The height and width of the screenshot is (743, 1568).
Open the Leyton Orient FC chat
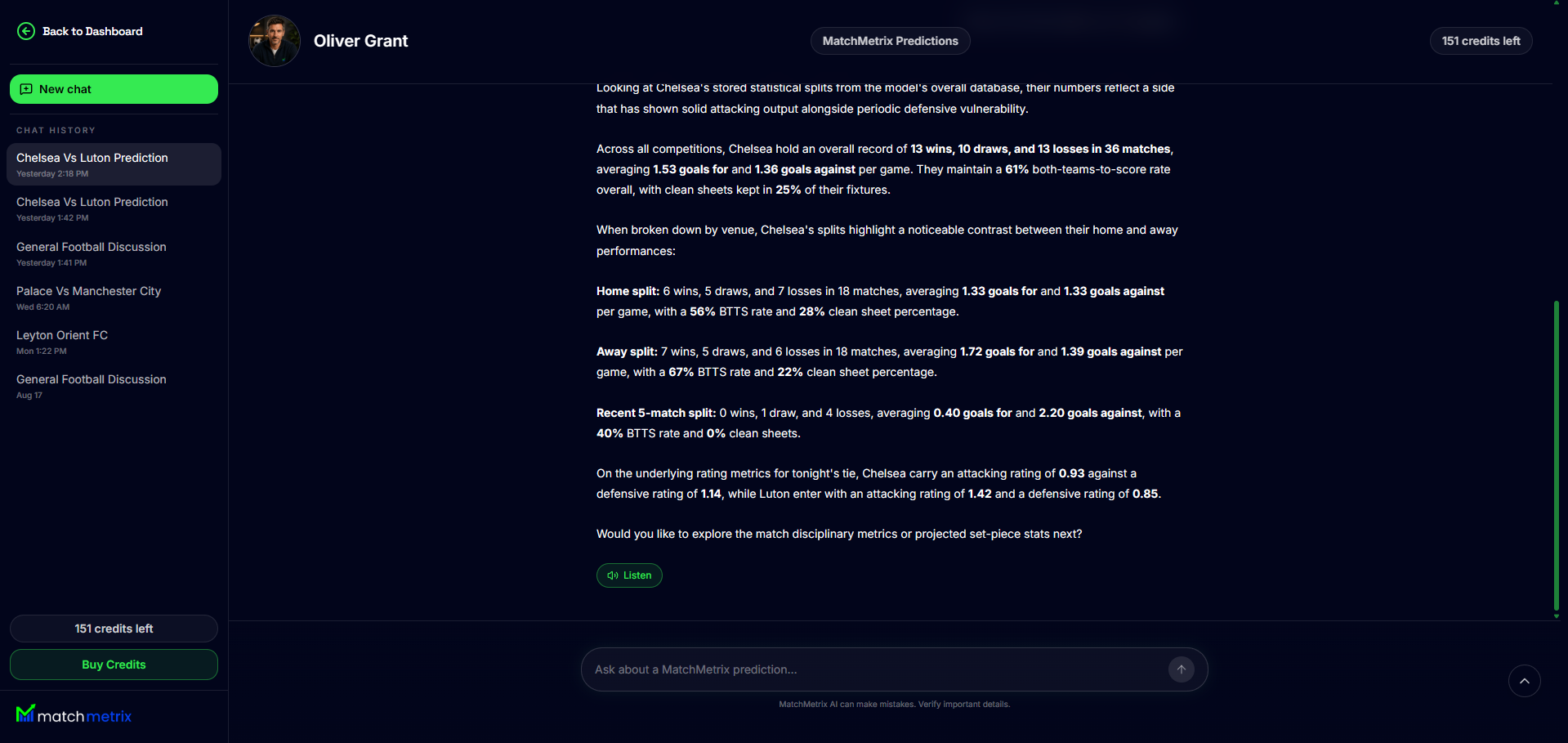coord(114,342)
